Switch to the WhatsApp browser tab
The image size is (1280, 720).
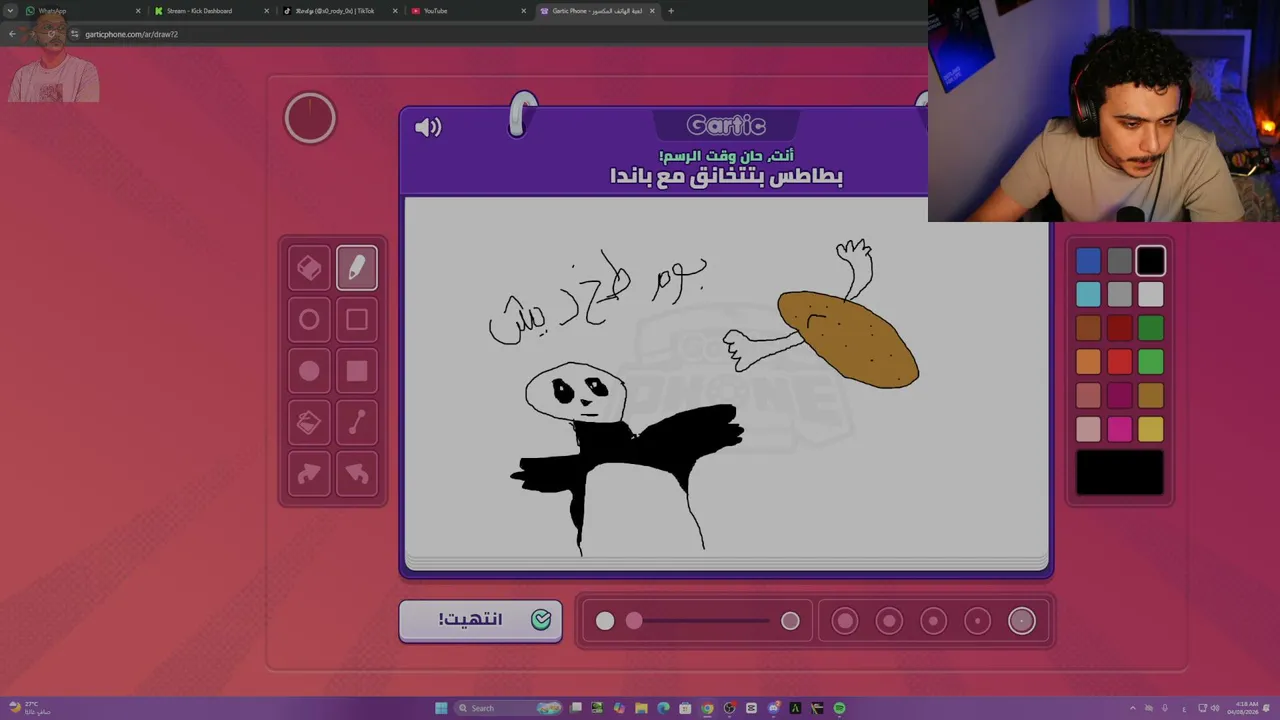click(x=83, y=11)
